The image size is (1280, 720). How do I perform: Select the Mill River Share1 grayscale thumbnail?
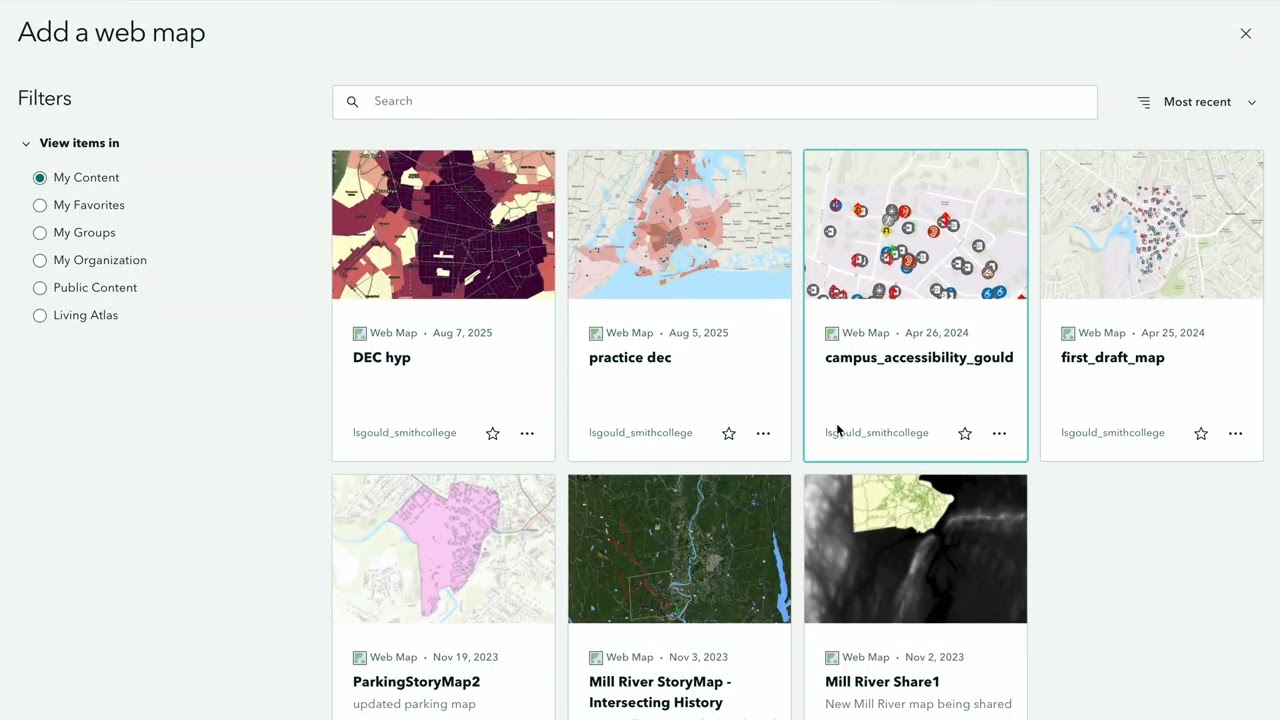coord(915,548)
